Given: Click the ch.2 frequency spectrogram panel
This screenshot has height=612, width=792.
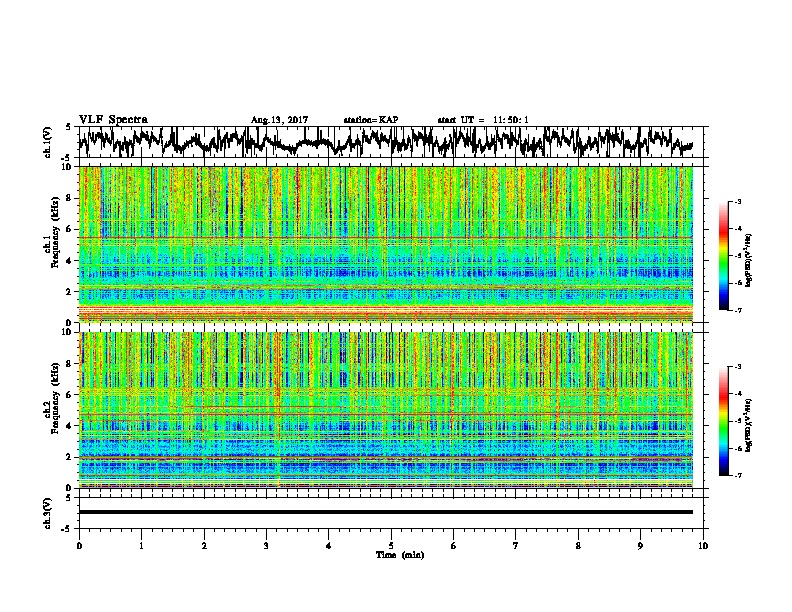Looking at the screenshot, I should click(386, 410).
